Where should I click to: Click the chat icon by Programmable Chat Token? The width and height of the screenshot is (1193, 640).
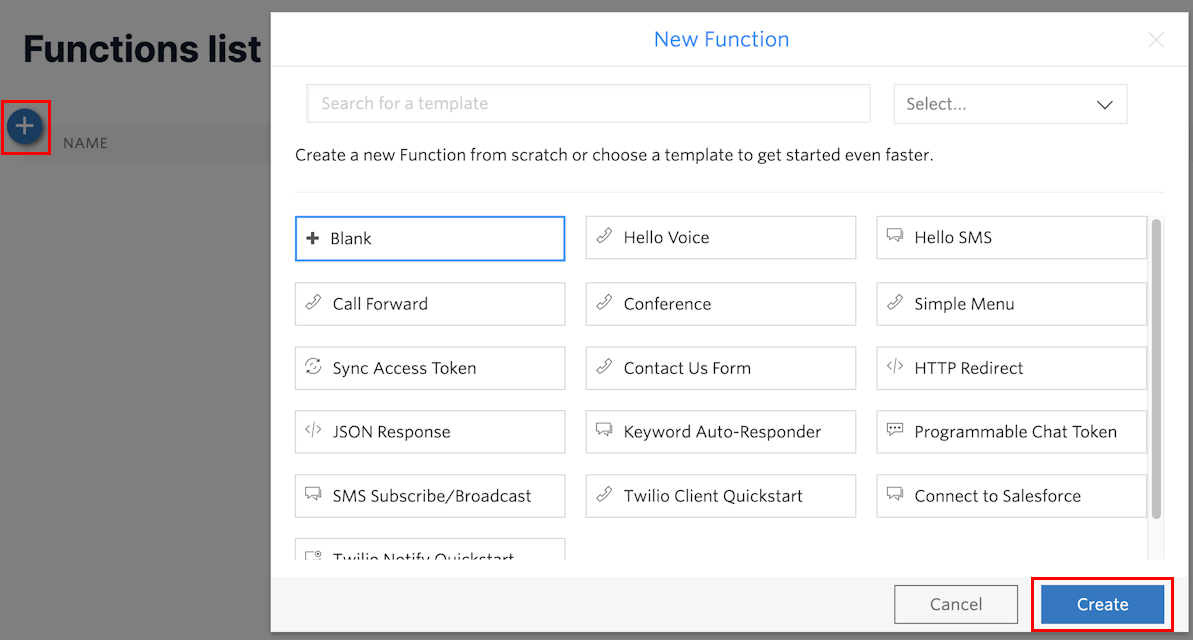tap(895, 430)
